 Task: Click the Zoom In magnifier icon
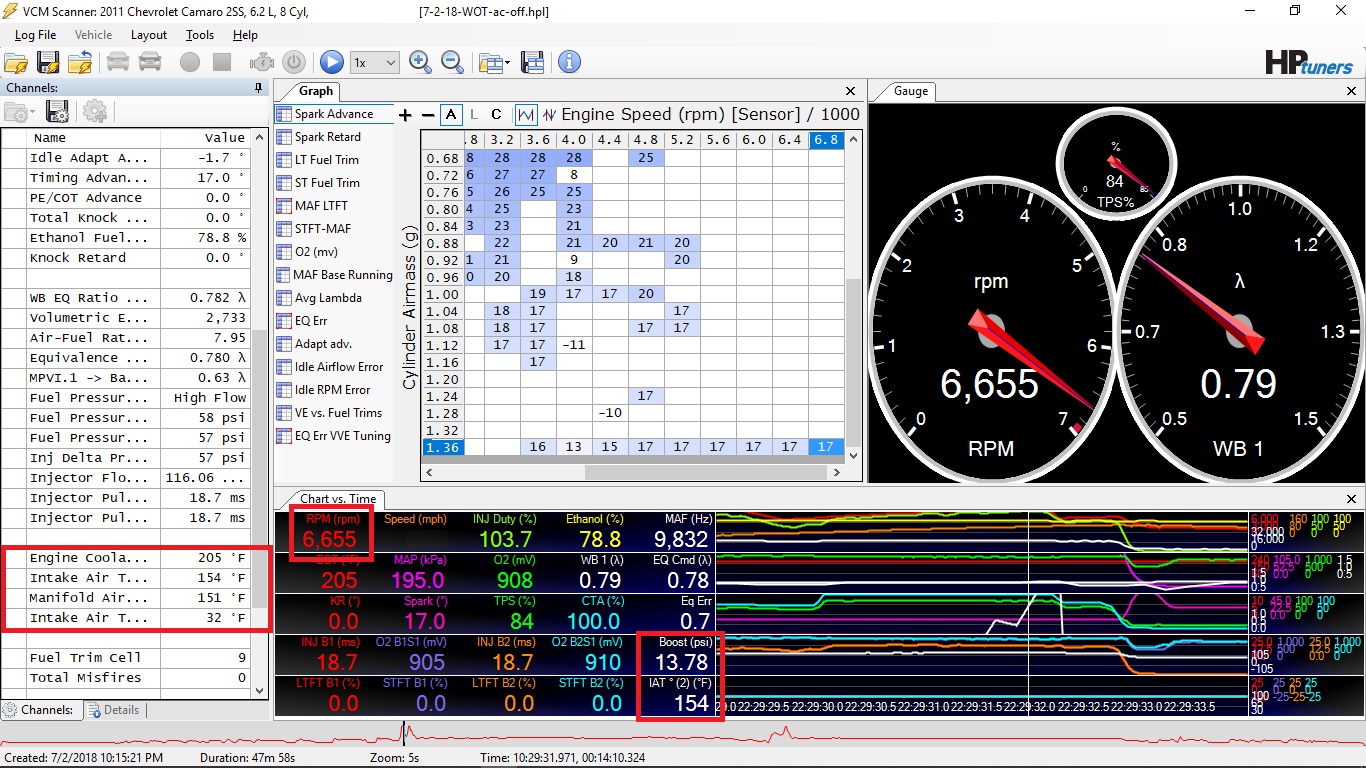pos(421,62)
